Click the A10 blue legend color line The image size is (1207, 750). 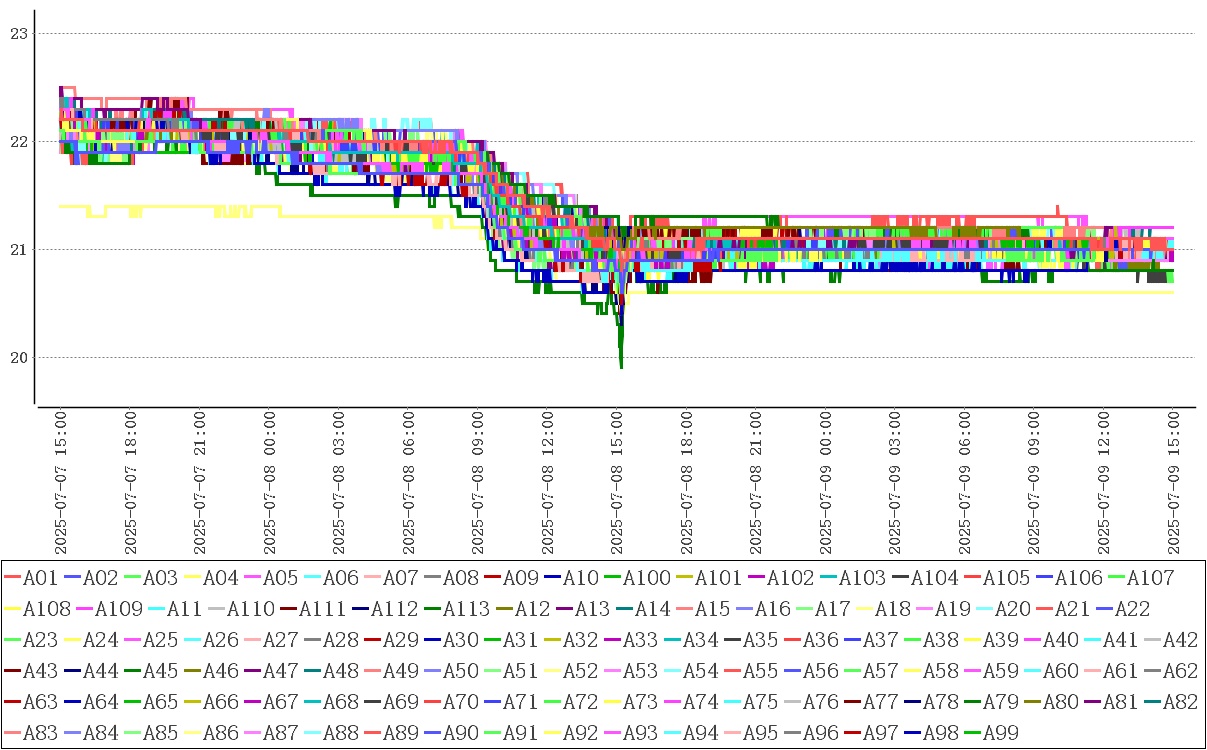point(553,578)
